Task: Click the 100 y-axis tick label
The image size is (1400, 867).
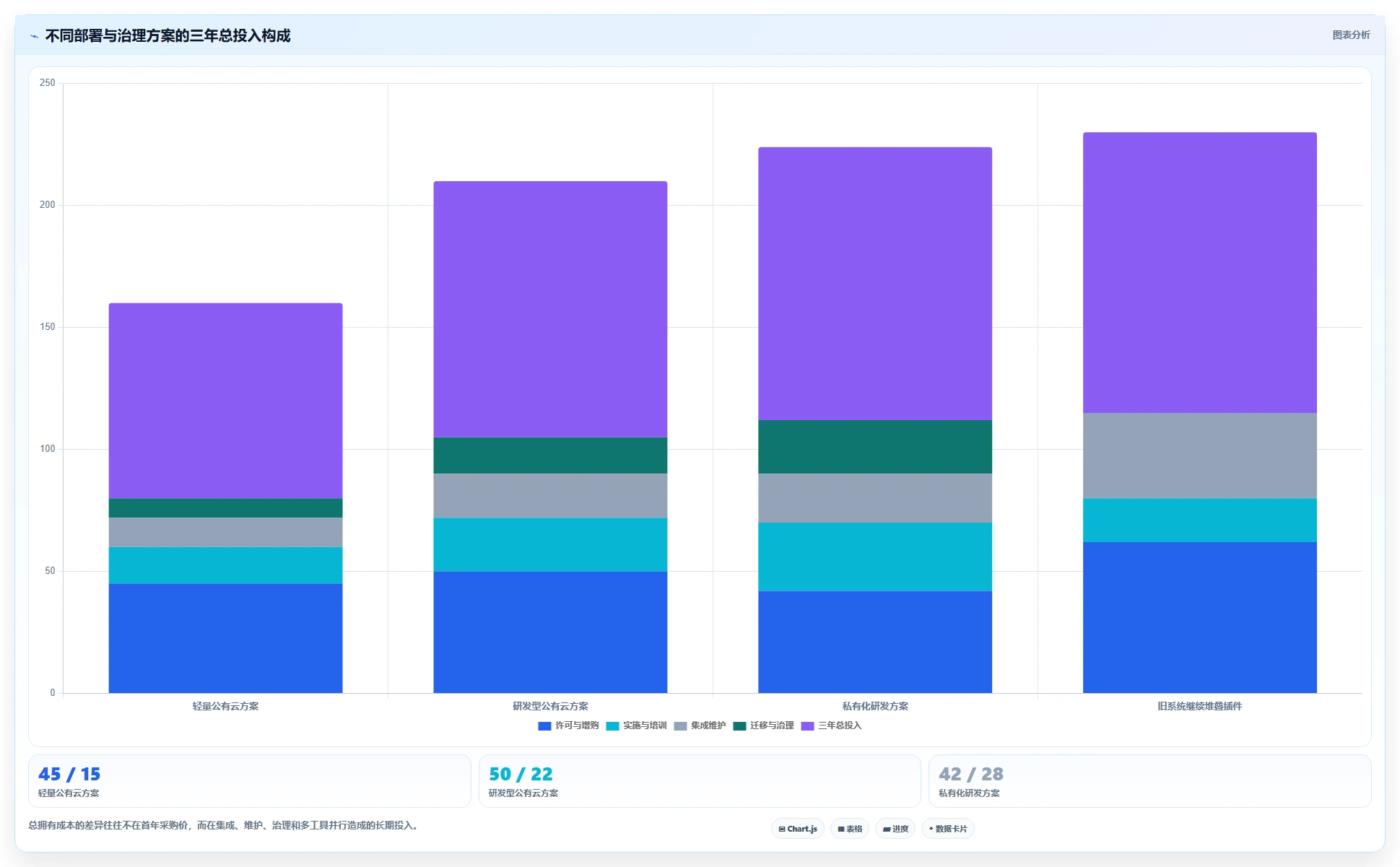Action: pos(48,449)
